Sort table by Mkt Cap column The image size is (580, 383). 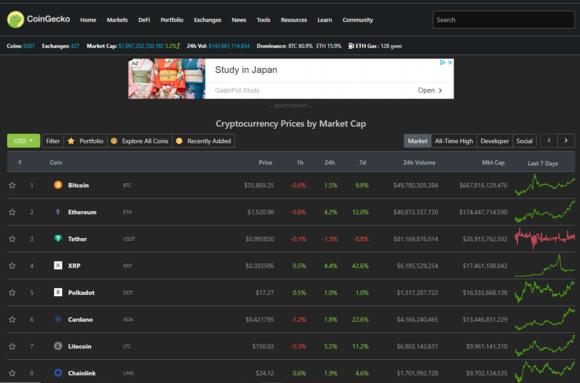(493, 162)
